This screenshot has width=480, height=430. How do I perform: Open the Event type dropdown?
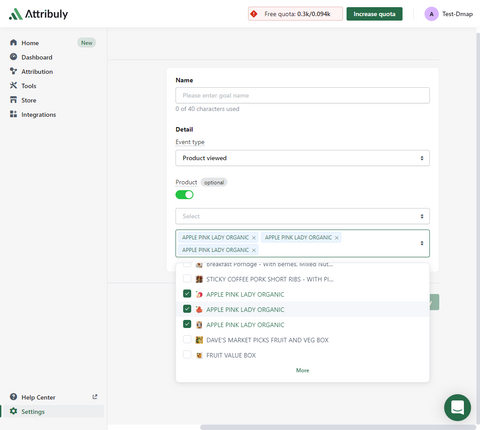tap(302, 158)
